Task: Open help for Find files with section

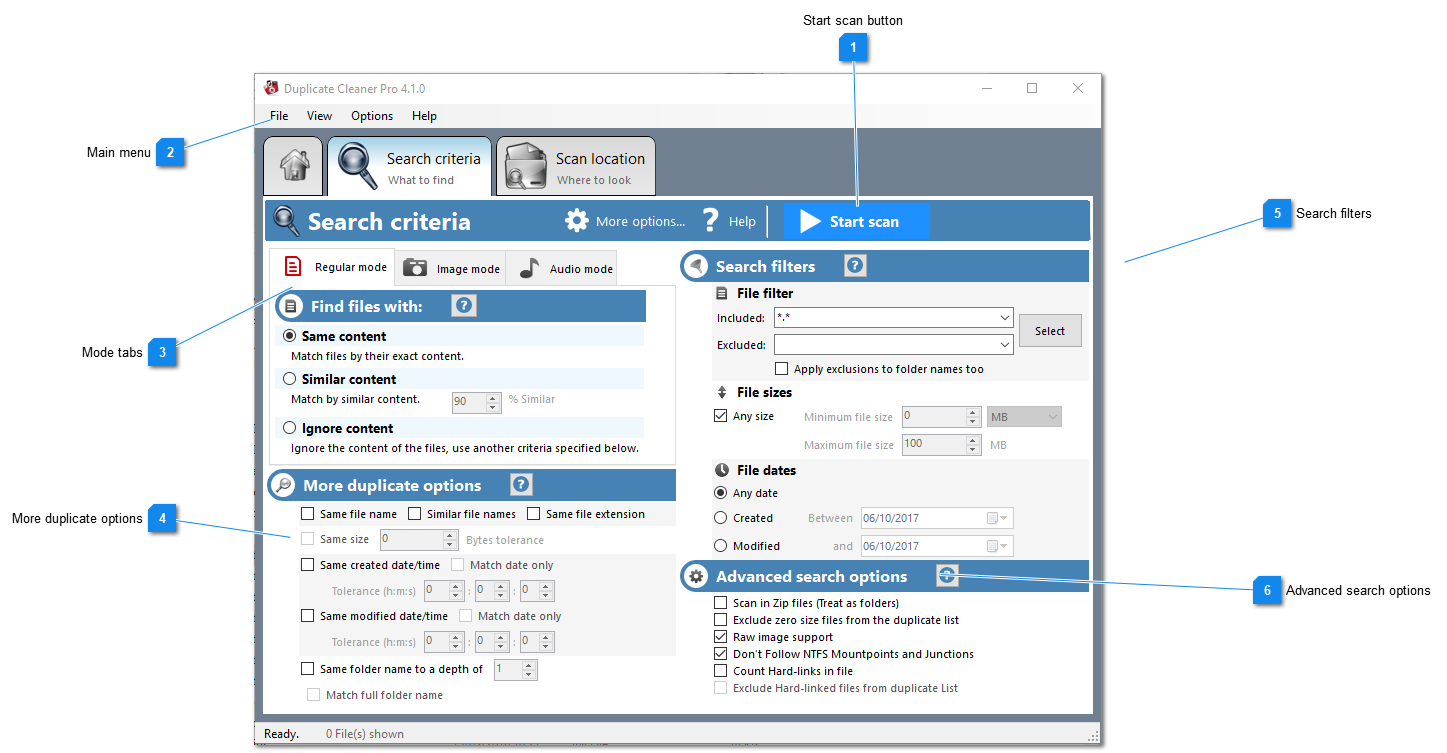Action: click(x=463, y=306)
